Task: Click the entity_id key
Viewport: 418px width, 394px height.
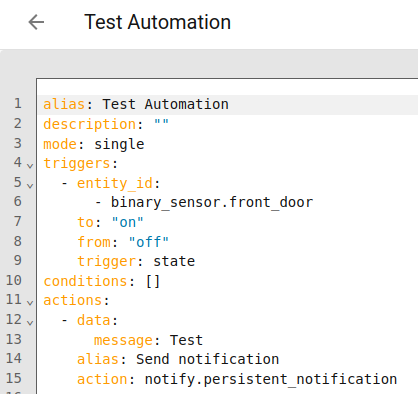Action: [115, 183]
